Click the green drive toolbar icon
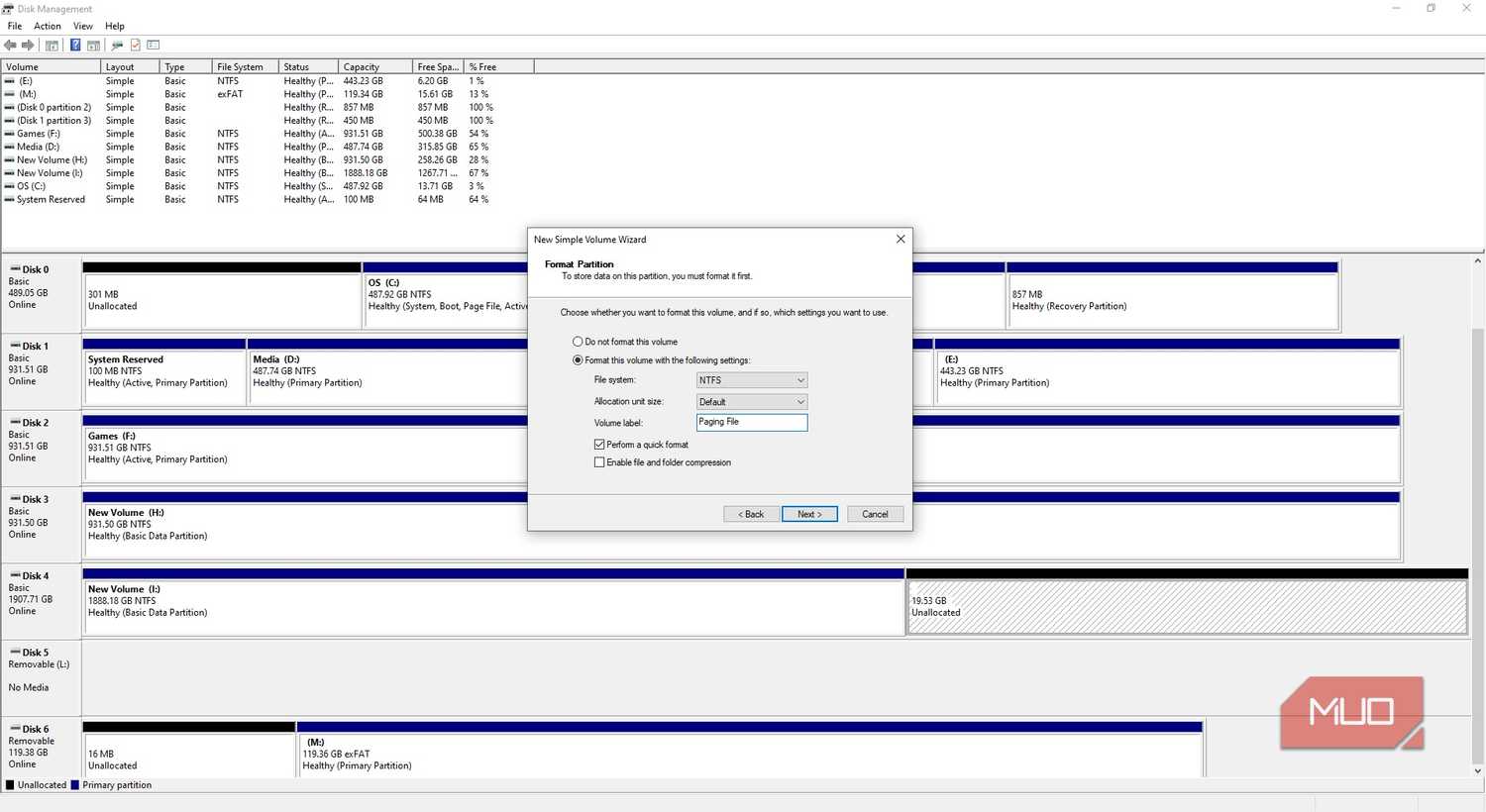This screenshot has width=1486, height=812. [x=117, y=46]
